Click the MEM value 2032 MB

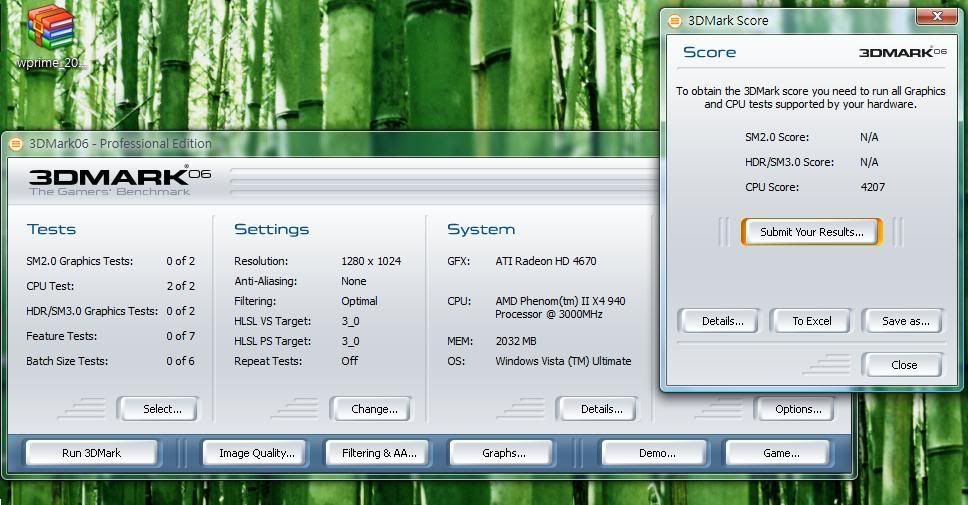point(515,341)
